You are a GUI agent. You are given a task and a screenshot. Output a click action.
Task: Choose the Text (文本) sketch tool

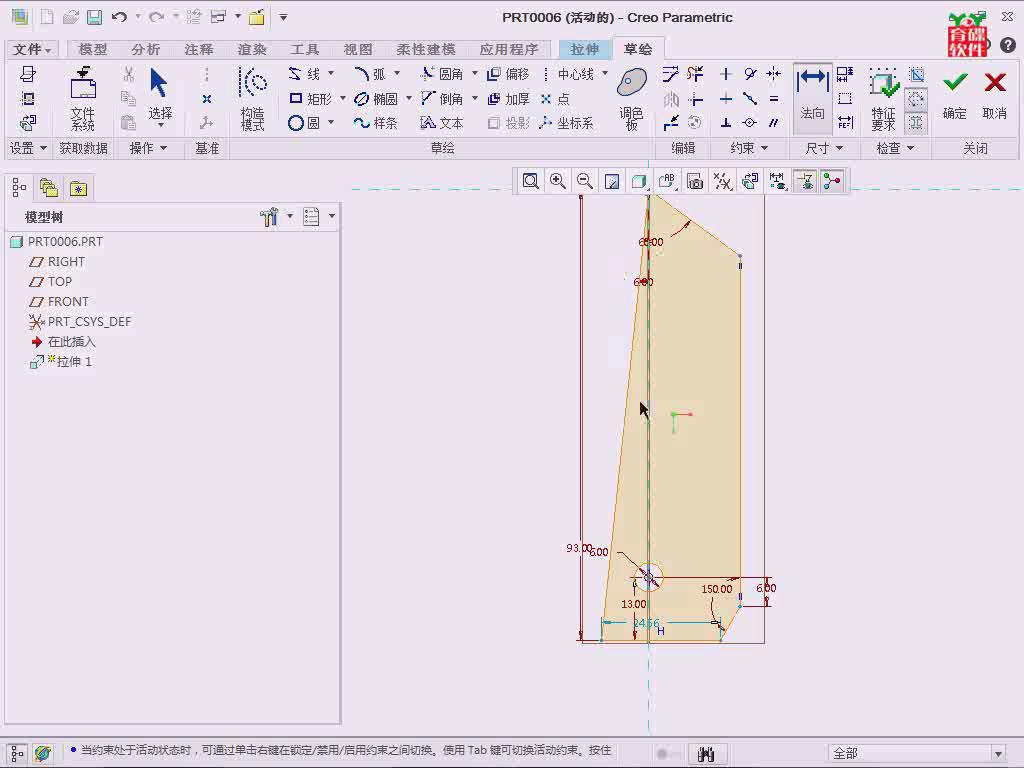tap(441, 123)
